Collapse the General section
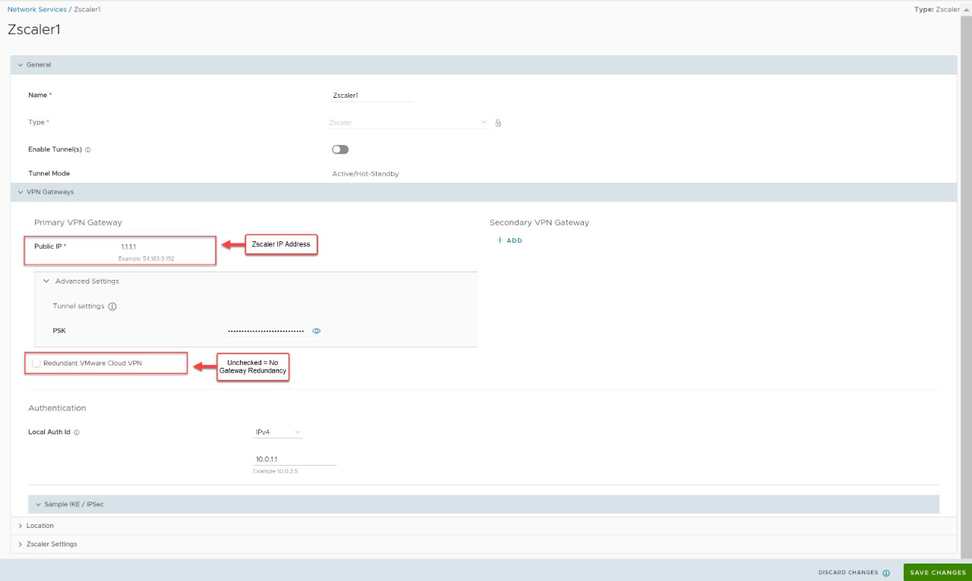The width and height of the screenshot is (972, 581). pyautogui.click(x=20, y=65)
